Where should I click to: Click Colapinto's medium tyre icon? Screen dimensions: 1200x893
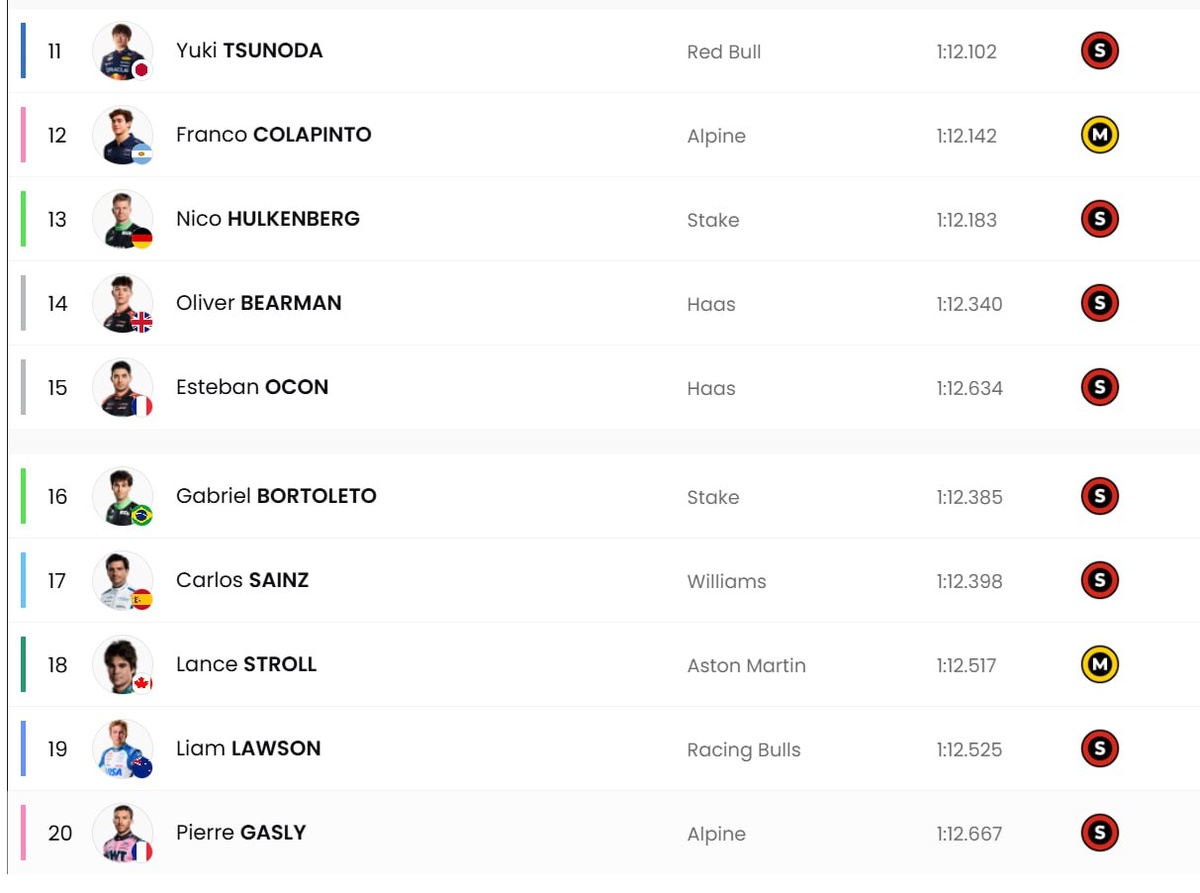1100,135
